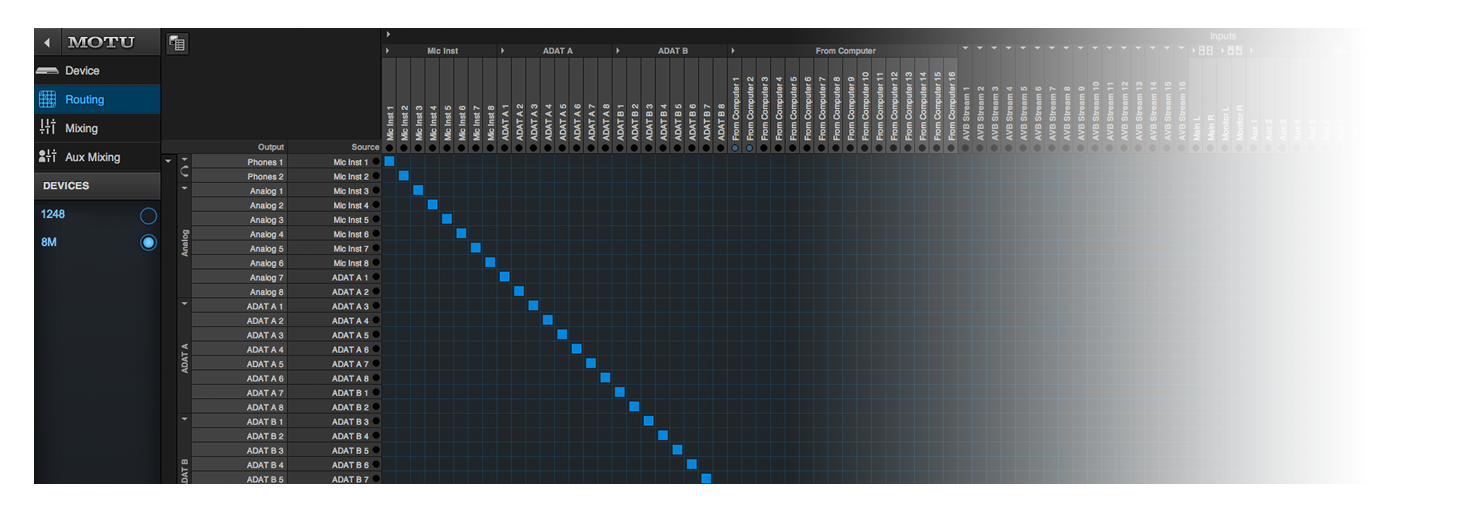Route Mic Inst 2 to Phones 1 grid cell
This screenshot has height=510, width=1480.
[404, 162]
